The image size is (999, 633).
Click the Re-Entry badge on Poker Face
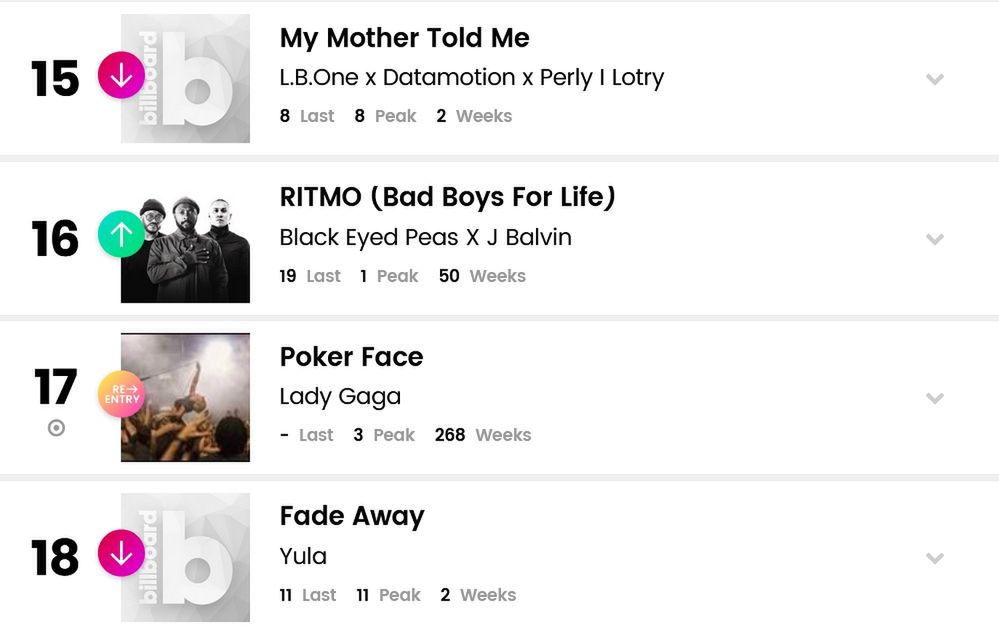click(x=121, y=393)
